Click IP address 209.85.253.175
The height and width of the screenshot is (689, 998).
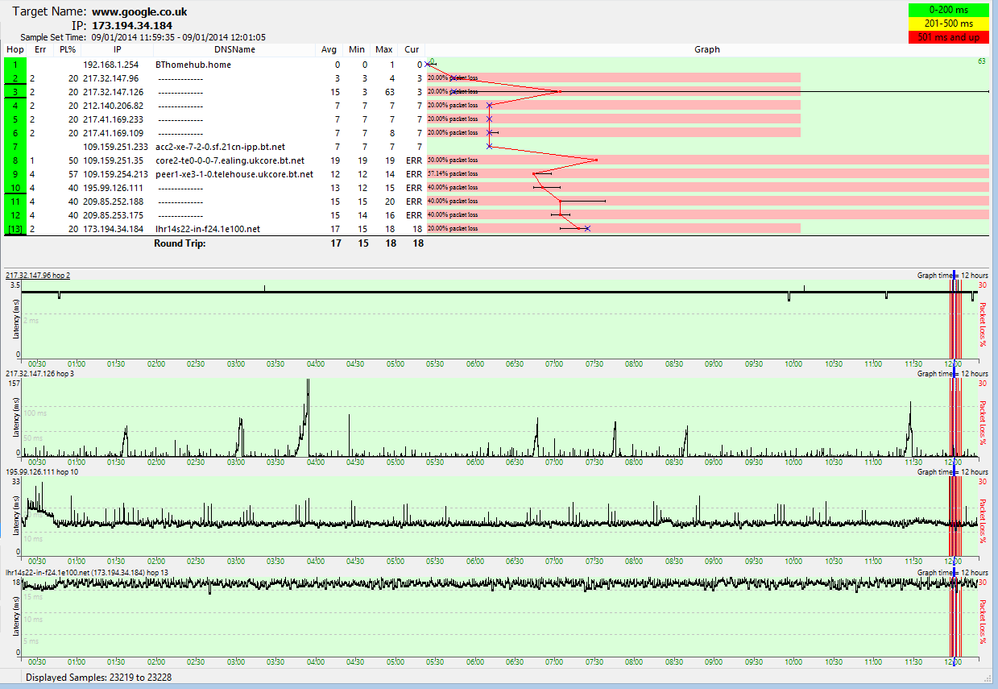coord(113,216)
